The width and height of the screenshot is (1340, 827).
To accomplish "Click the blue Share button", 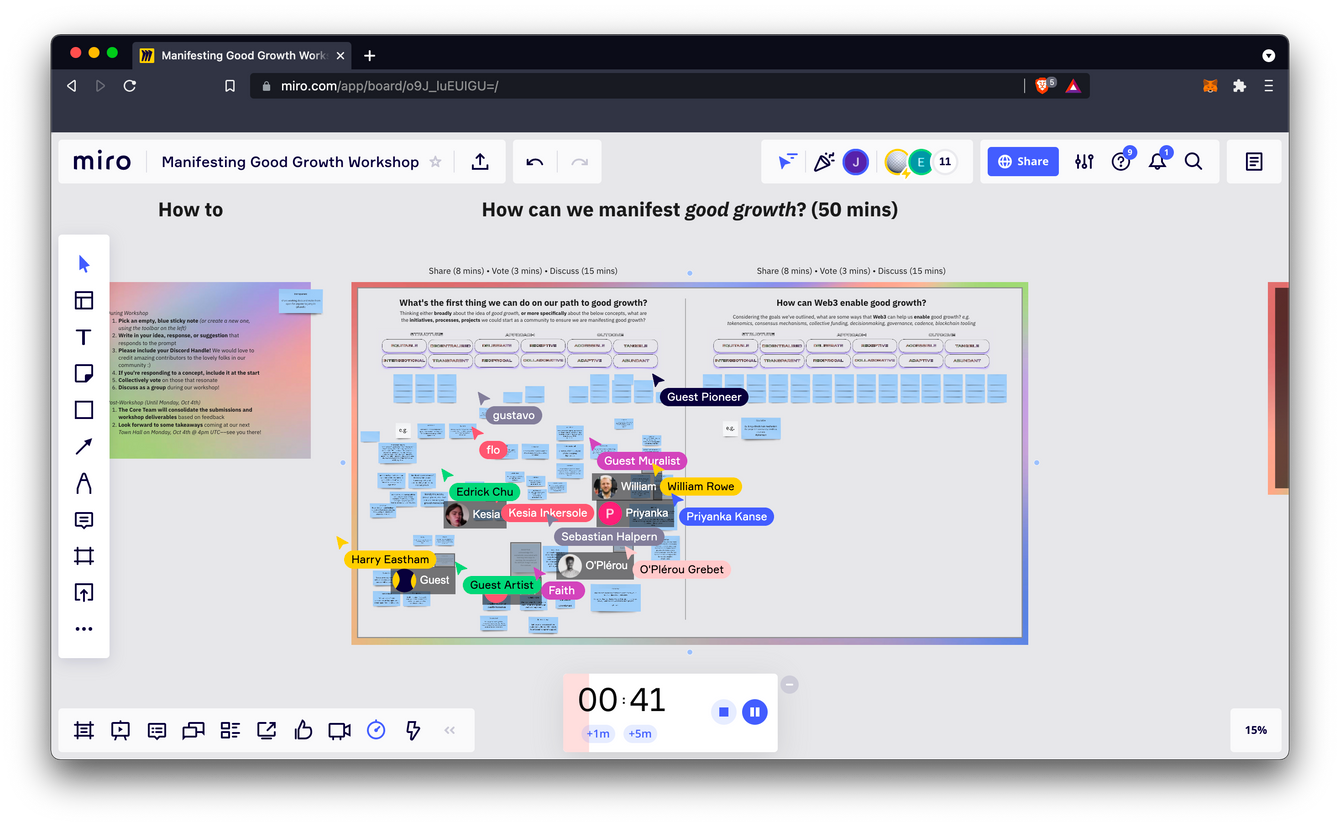I will (1022, 162).
